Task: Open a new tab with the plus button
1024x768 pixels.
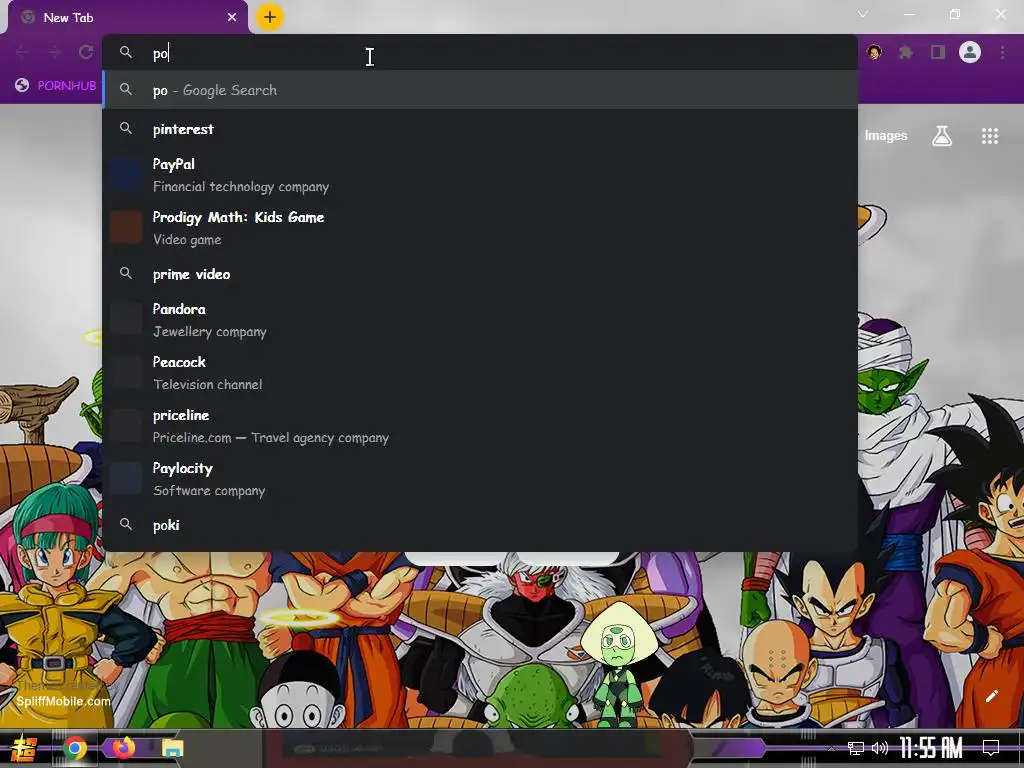Action: coord(270,18)
